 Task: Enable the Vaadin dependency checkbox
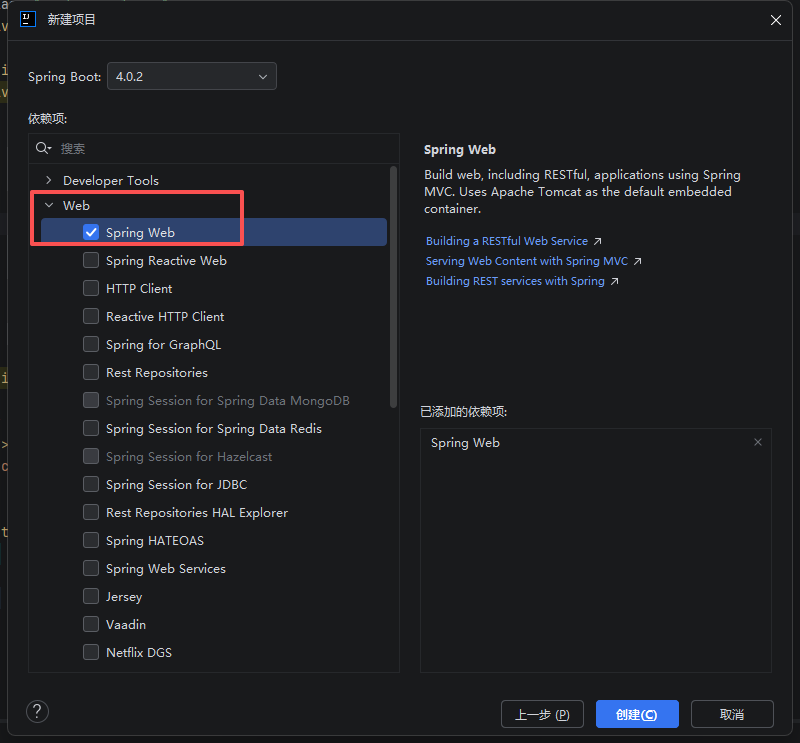91,625
